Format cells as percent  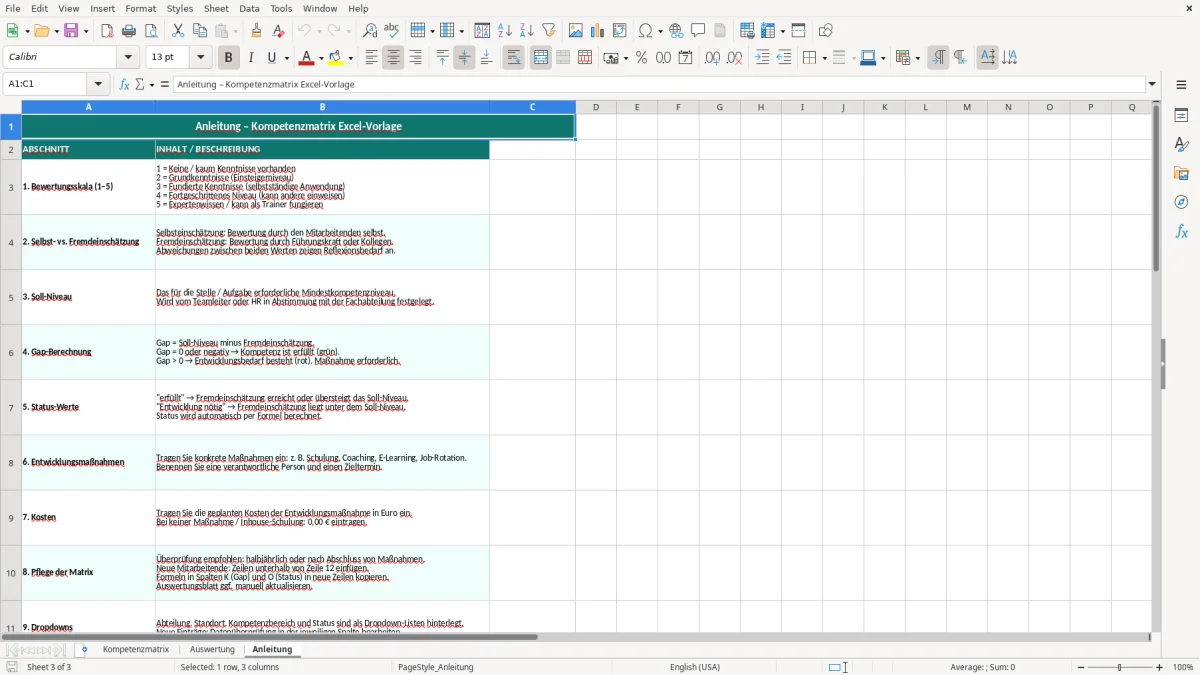[x=641, y=58]
